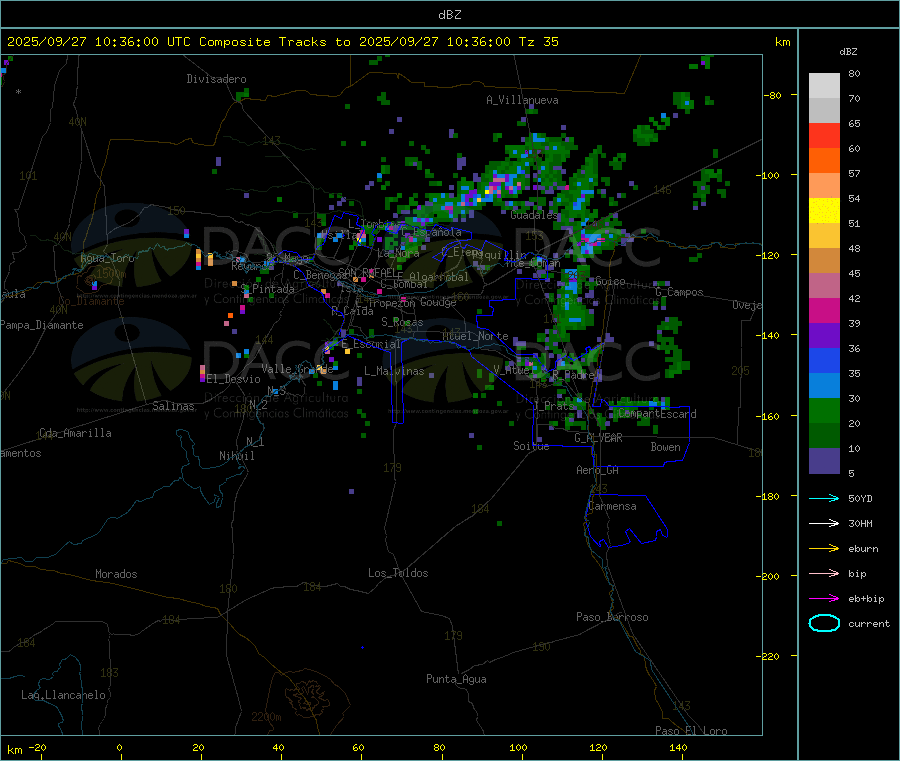900x761 pixels.
Task: Click the 'Punta_Agua' map label
Action: (456, 679)
